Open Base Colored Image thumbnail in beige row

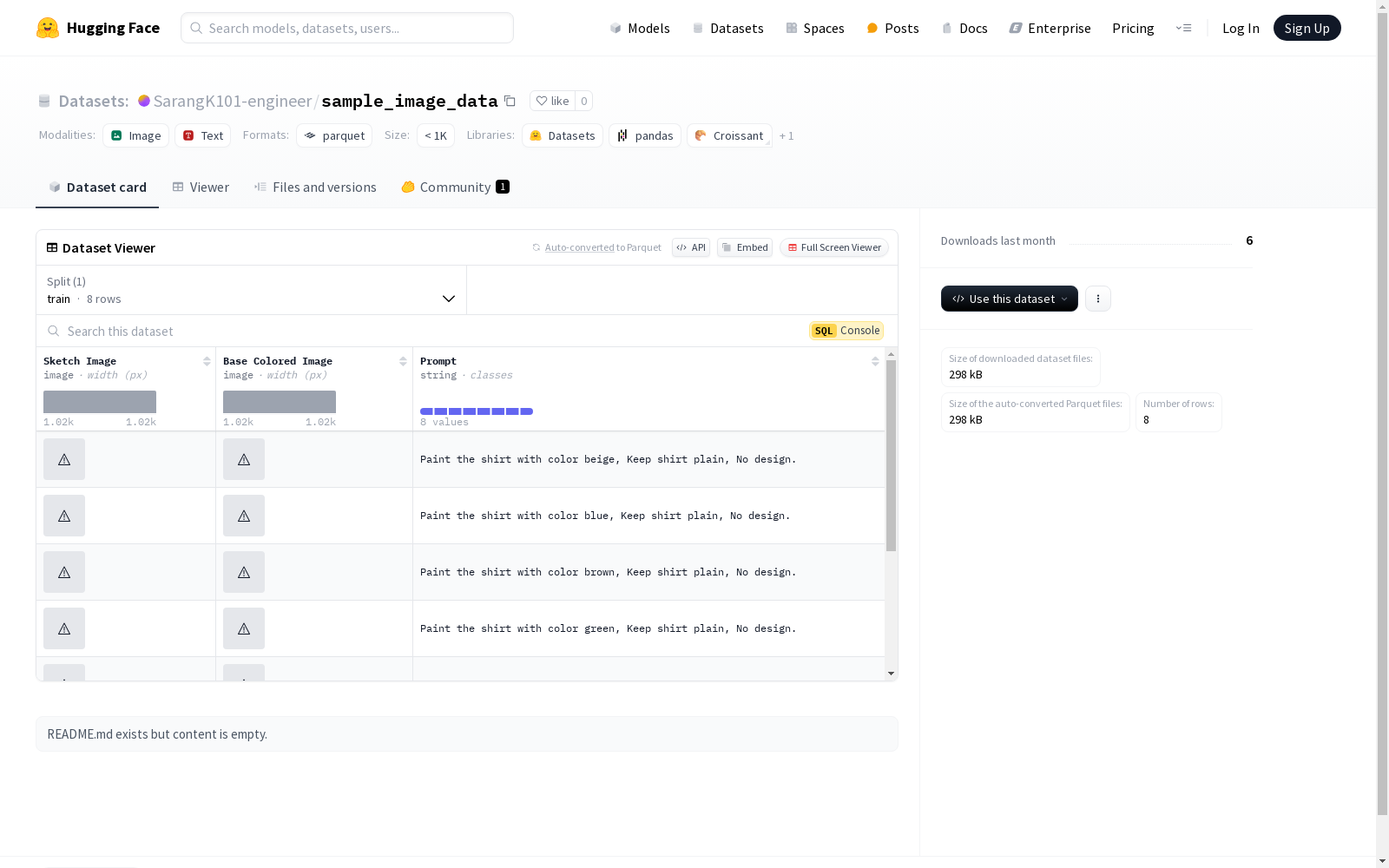(x=244, y=459)
